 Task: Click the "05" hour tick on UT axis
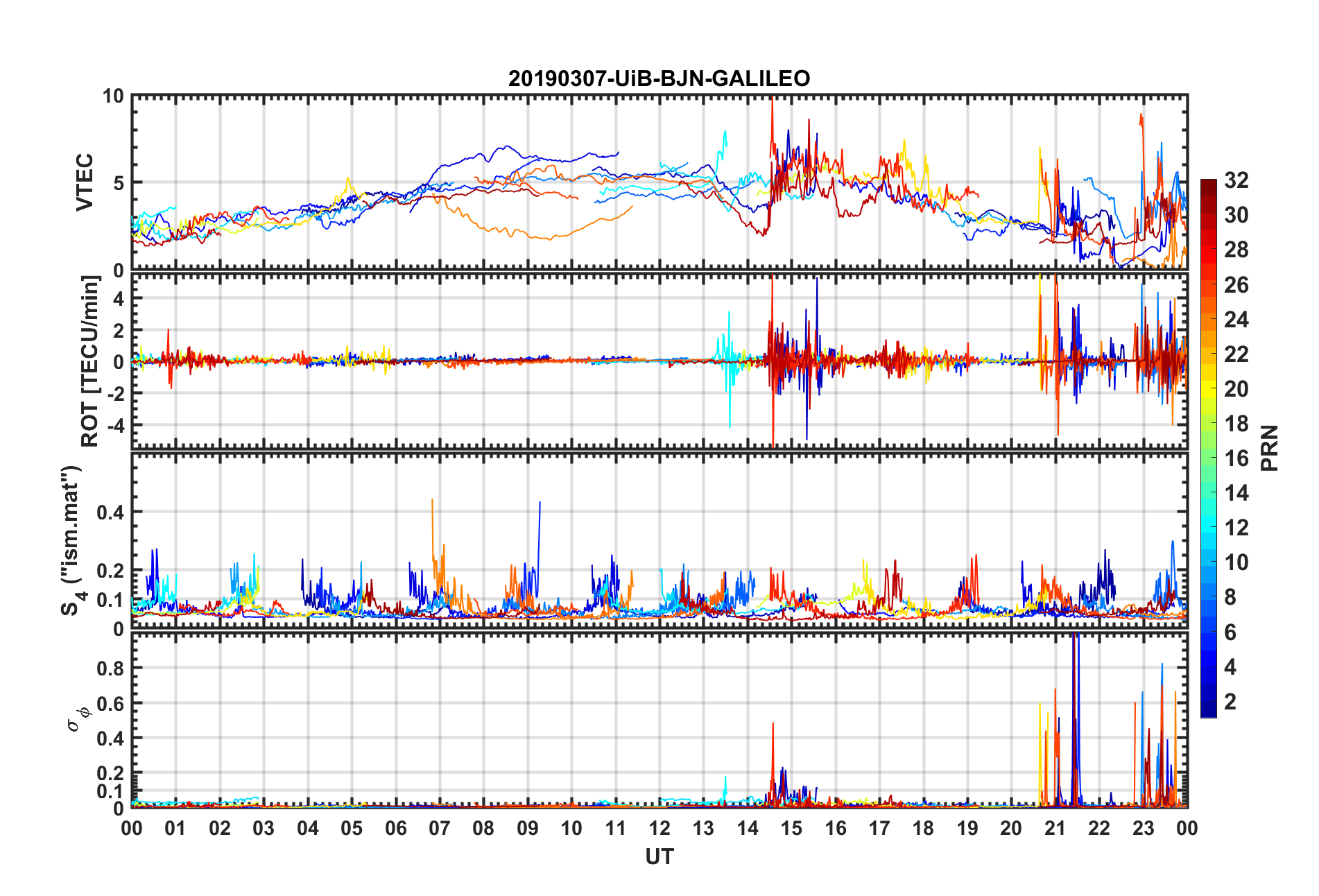coord(352,828)
